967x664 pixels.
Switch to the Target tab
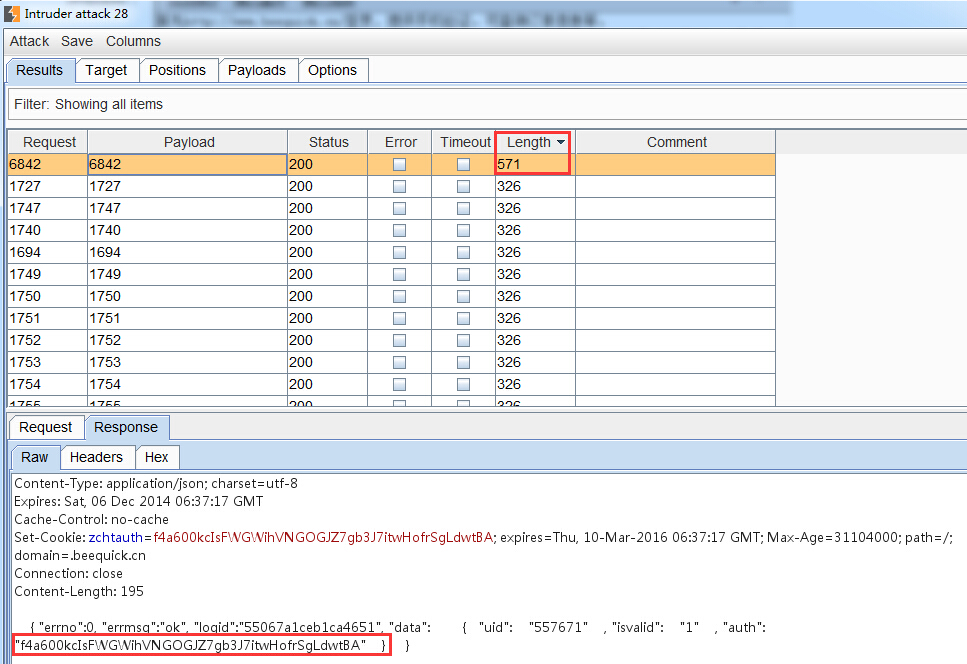click(x=106, y=70)
